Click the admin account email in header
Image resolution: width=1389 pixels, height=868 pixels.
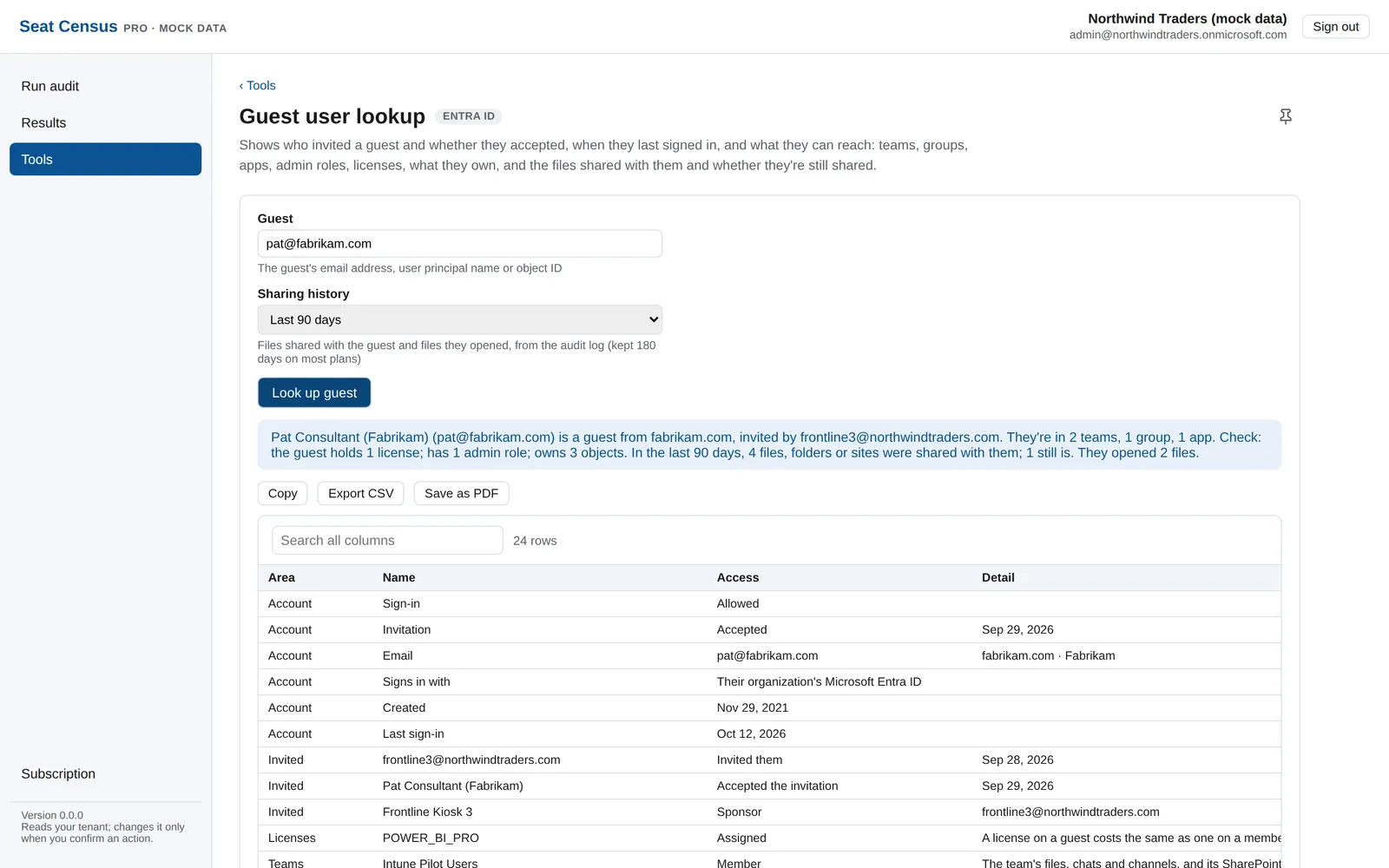coord(1177,35)
